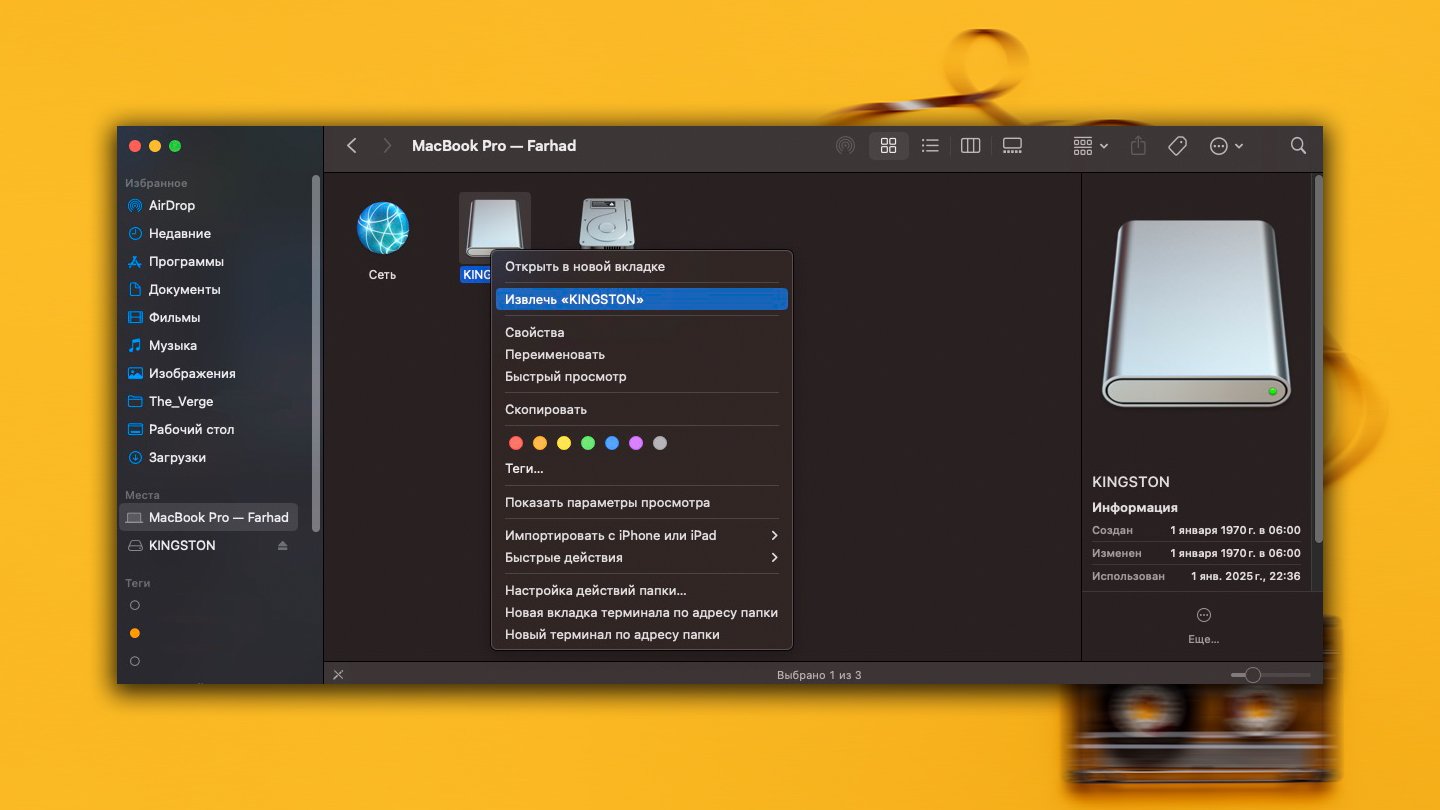Click the X icon in the status bar
1440x810 pixels.
(x=338, y=675)
